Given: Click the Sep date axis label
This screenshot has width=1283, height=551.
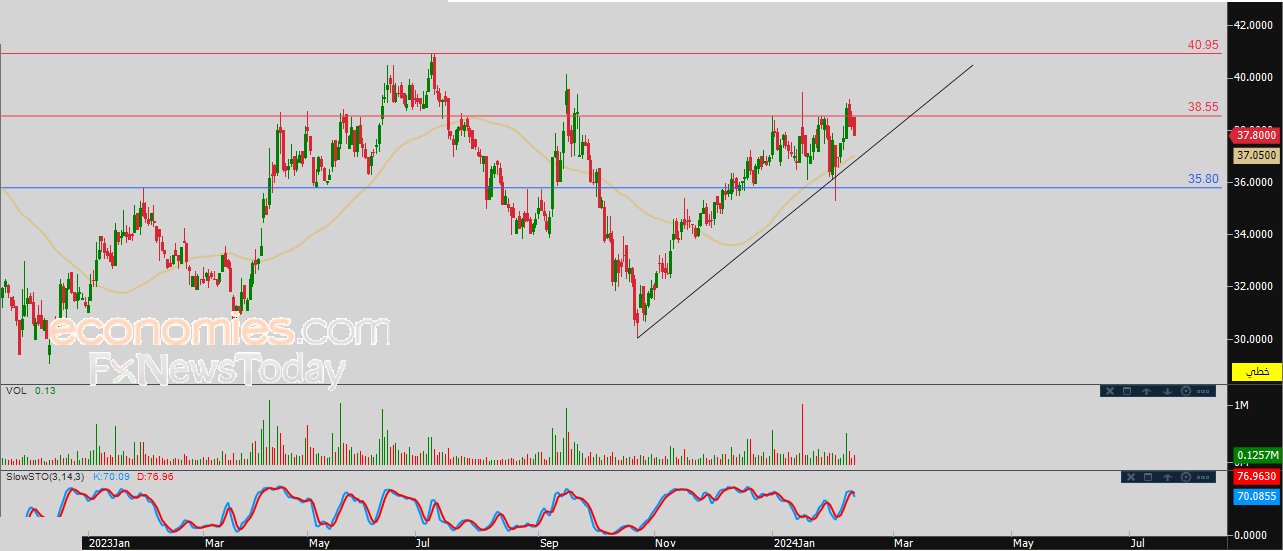Looking at the screenshot, I should pos(548,543).
